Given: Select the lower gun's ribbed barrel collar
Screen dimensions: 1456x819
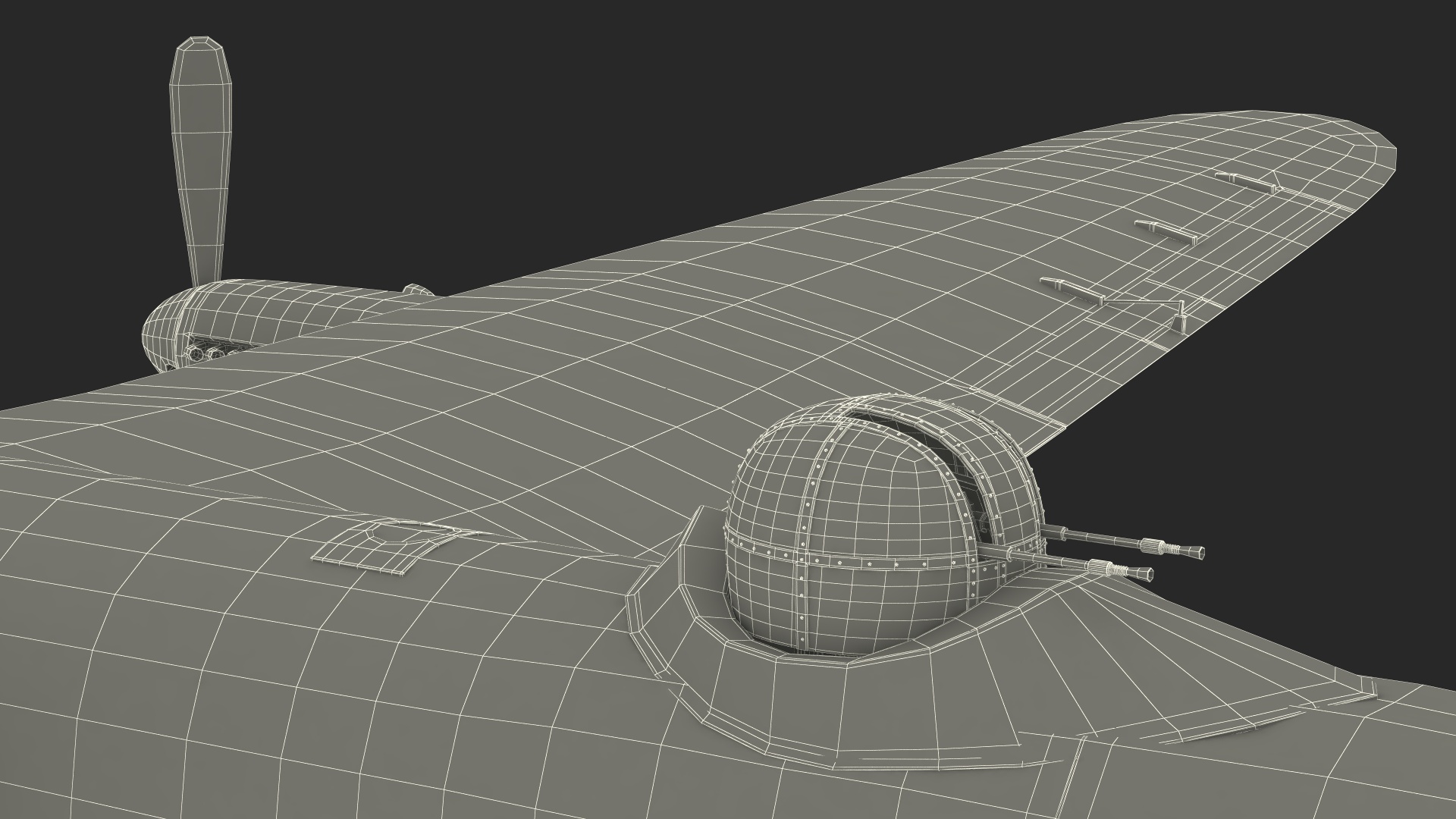Looking at the screenshot, I should [1100, 566].
